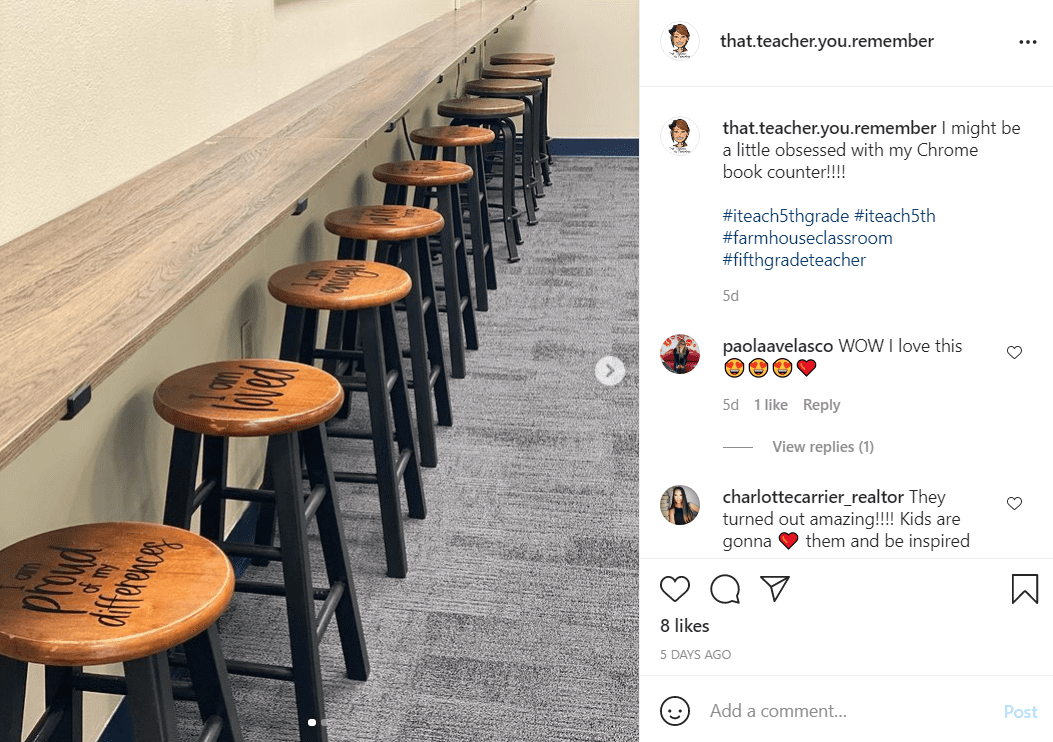
Task: Open the #iteach5thgrade hashtag
Action: click(x=786, y=216)
